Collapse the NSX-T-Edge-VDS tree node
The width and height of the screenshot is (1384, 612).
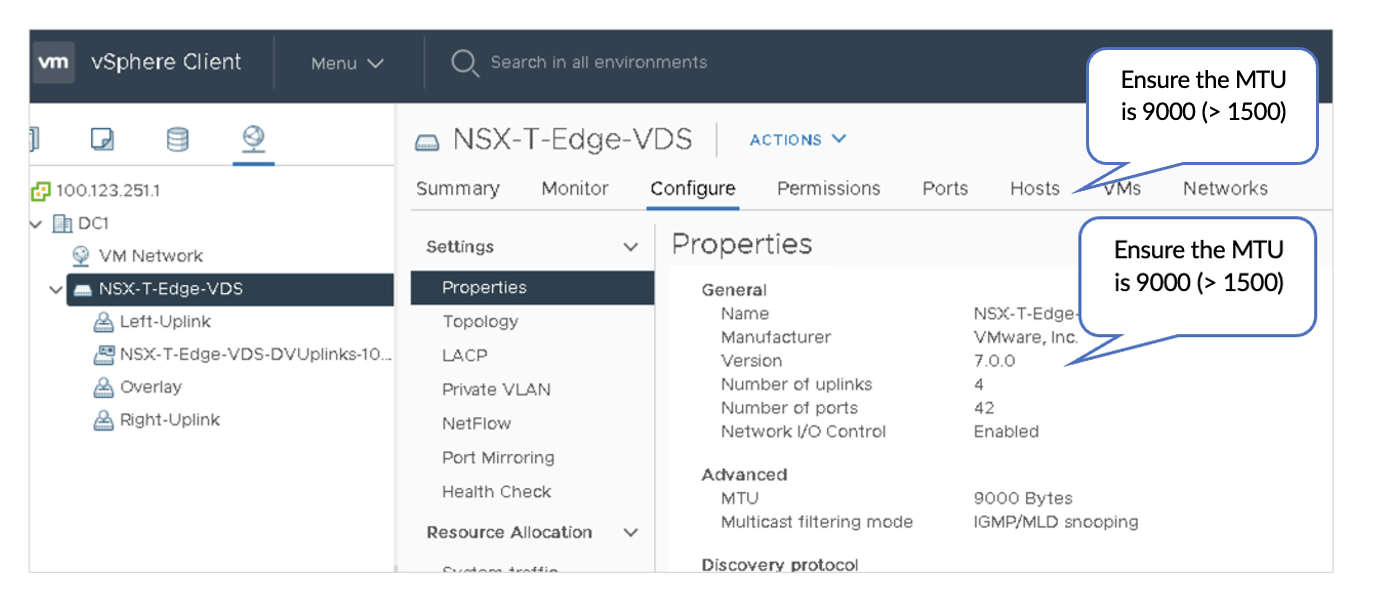[55, 290]
